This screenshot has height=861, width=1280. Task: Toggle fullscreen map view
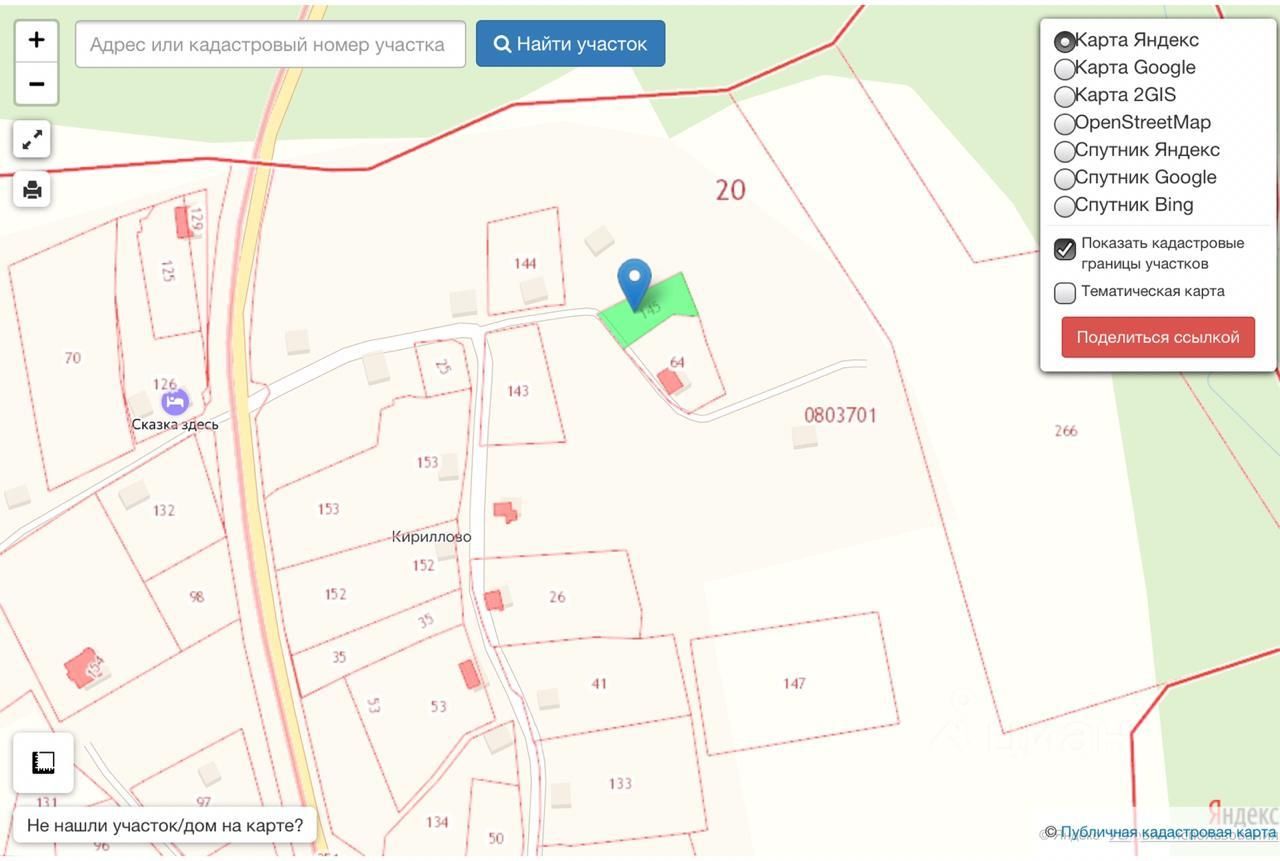point(32,139)
